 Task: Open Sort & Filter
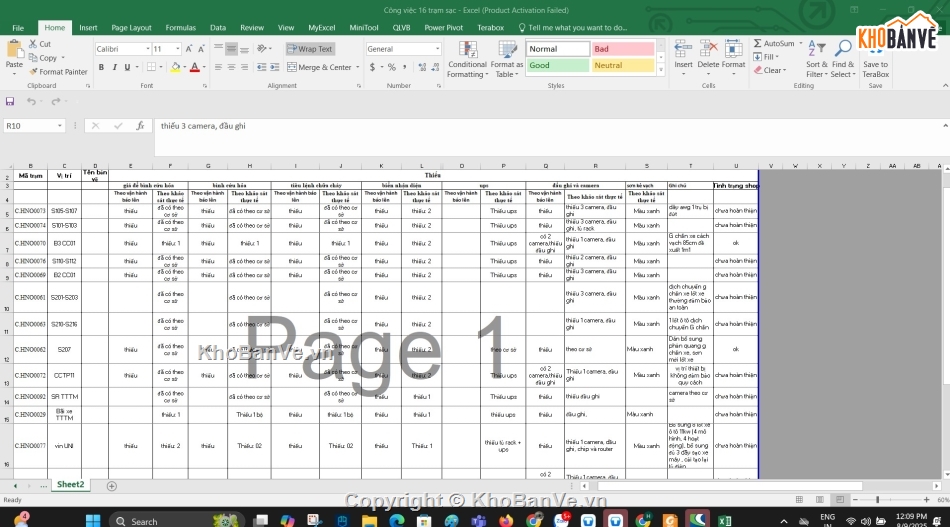coord(817,59)
